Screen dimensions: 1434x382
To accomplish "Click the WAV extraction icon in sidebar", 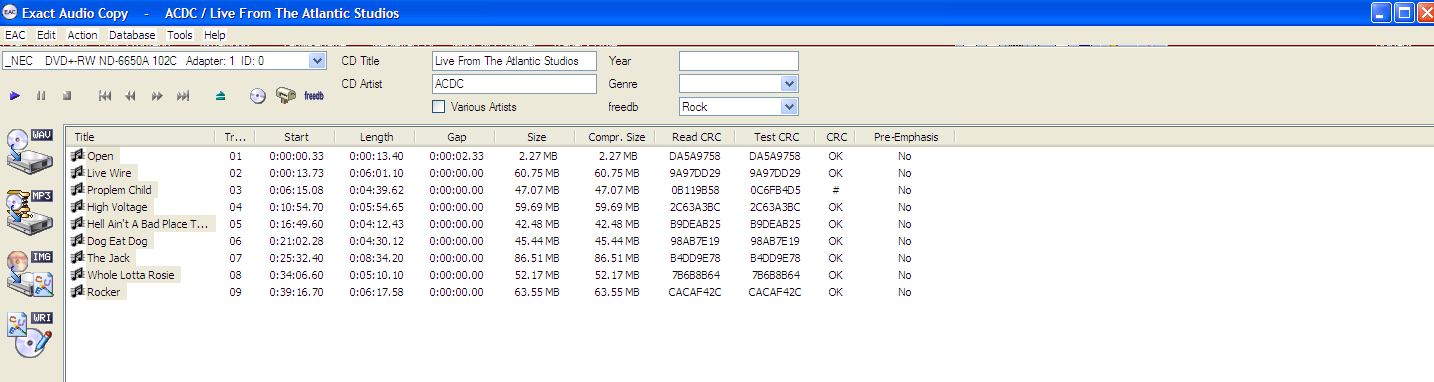I will 29,151.
